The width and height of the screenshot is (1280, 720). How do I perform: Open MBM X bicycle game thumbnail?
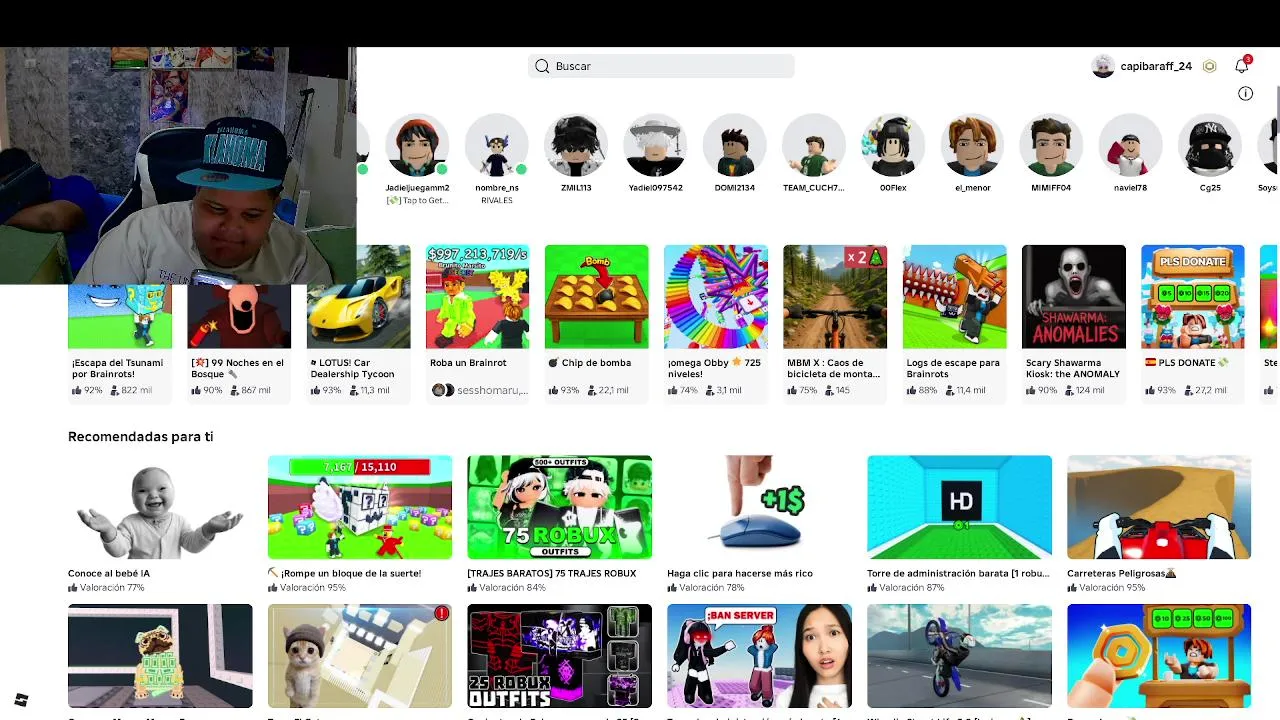(x=835, y=297)
